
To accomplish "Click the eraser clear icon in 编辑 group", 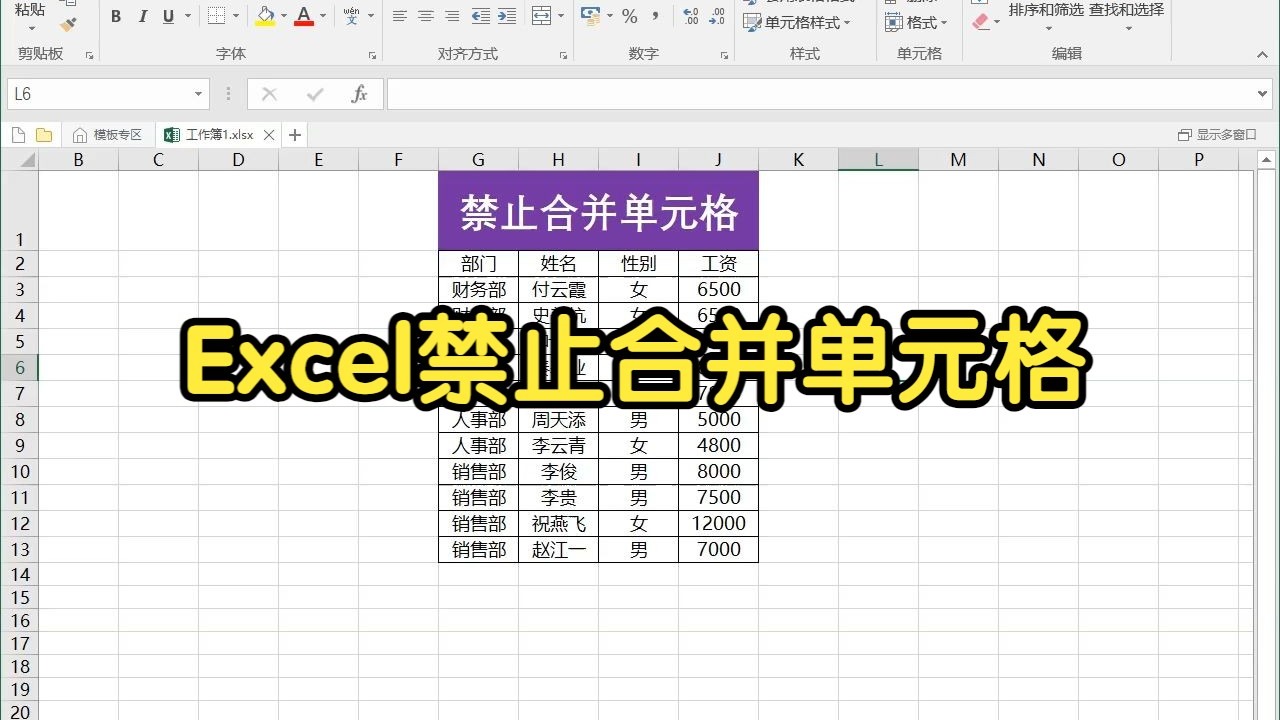I will [982, 22].
